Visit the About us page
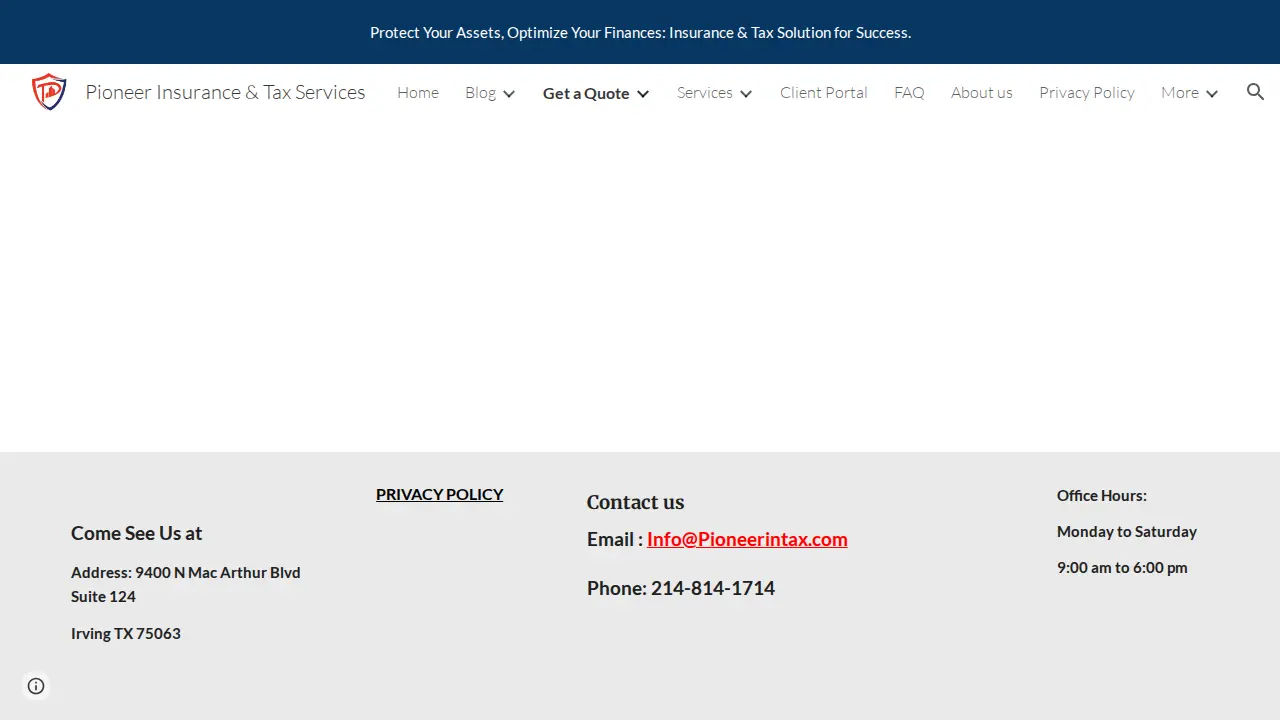1280x720 pixels. coord(982,92)
